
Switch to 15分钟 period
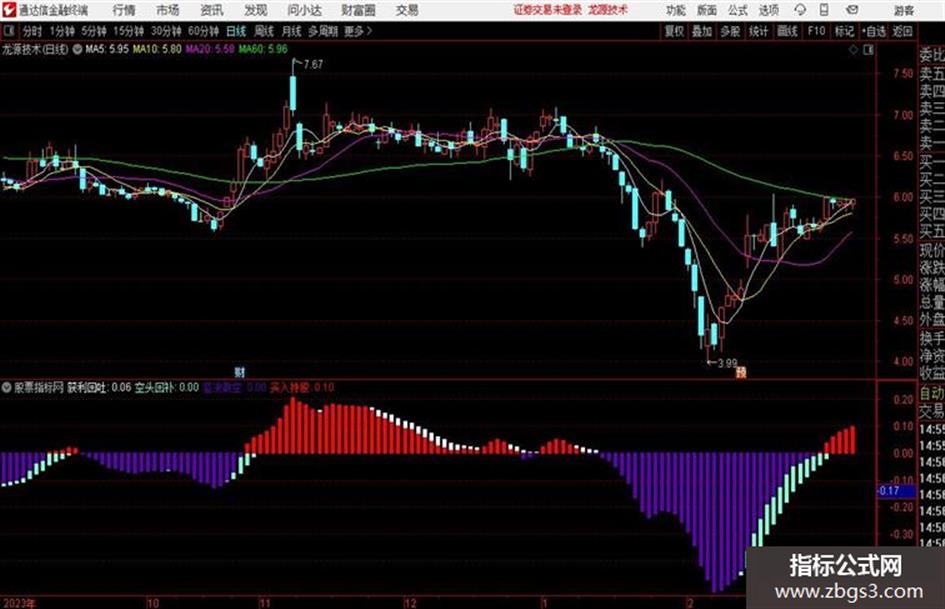[x=128, y=31]
